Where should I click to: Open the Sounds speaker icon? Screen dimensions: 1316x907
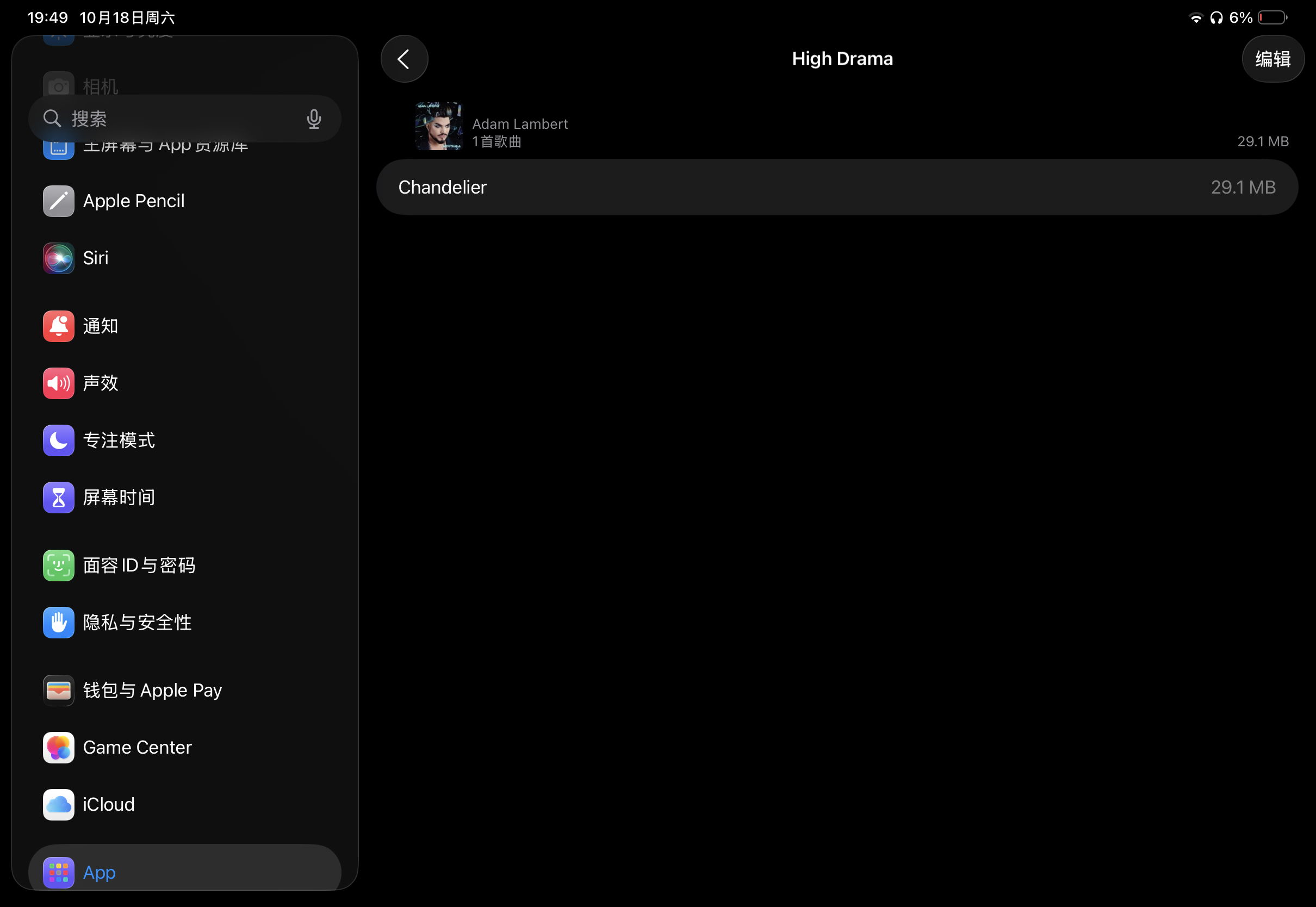pos(59,383)
